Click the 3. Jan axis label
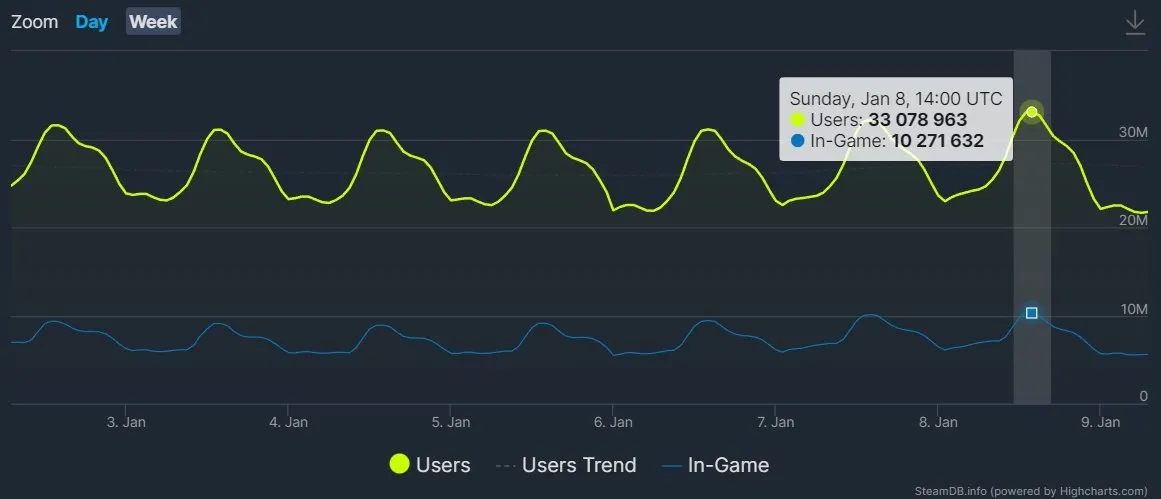The image size is (1161, 499). tap(126, 422)
